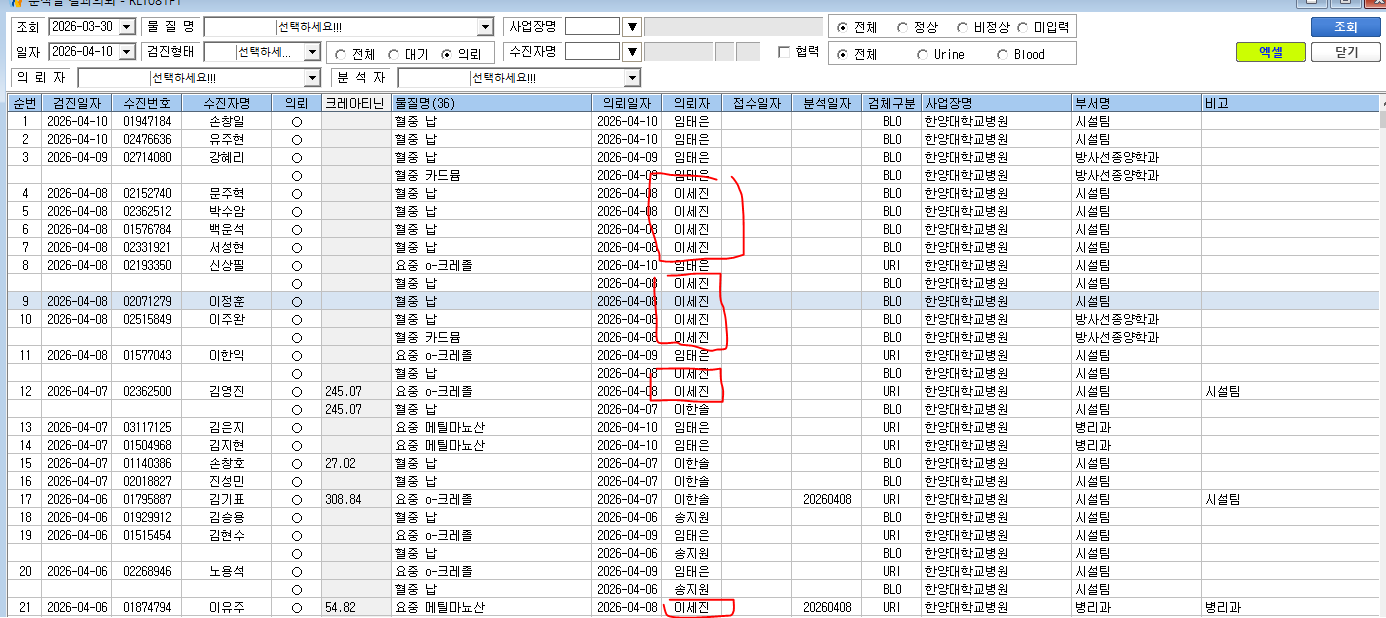Click the black arrow beside 사업장명 field
The image size is (1386, 618).
click(x=632, y=27)
